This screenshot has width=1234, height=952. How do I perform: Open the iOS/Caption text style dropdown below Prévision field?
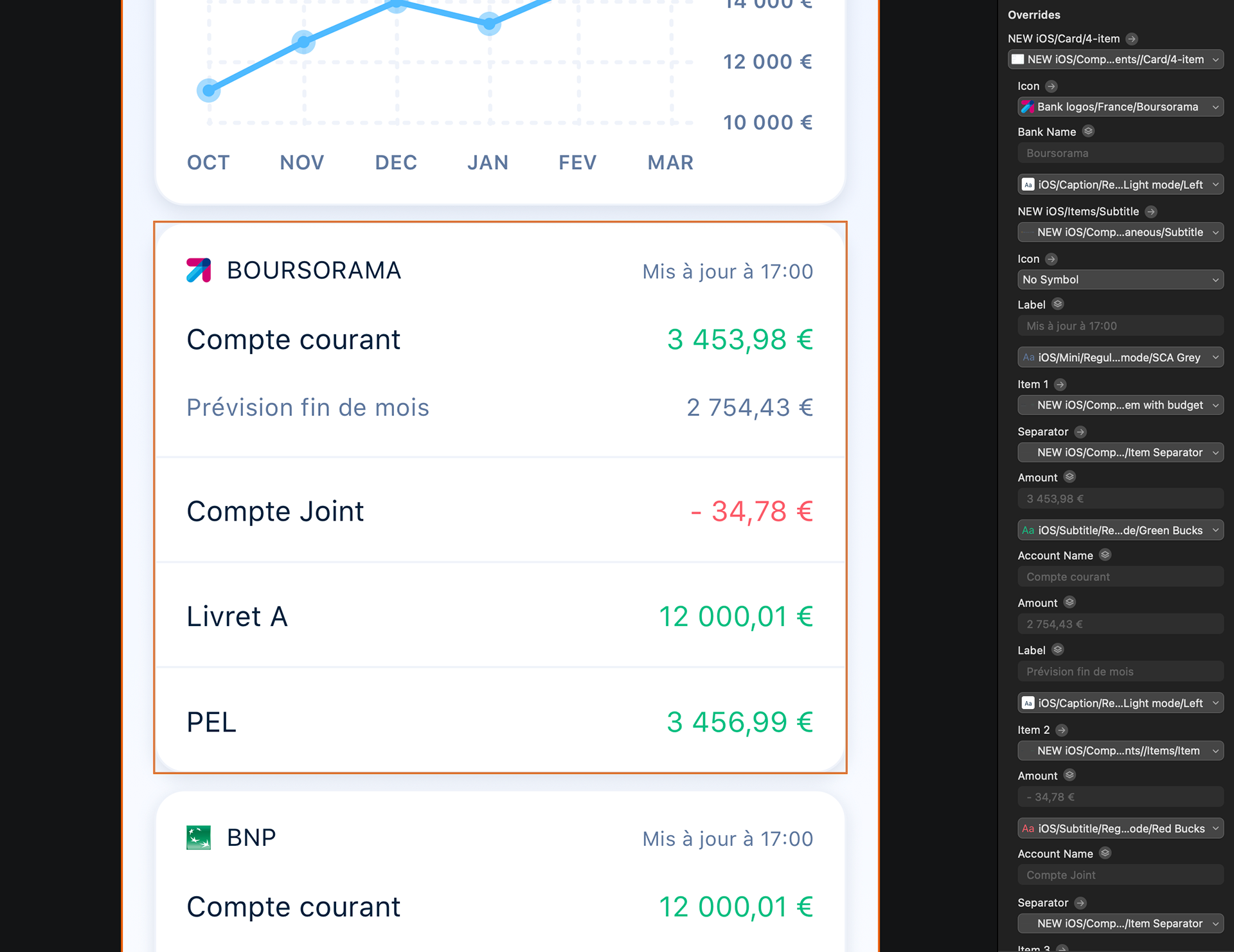tap(1120, 703)
